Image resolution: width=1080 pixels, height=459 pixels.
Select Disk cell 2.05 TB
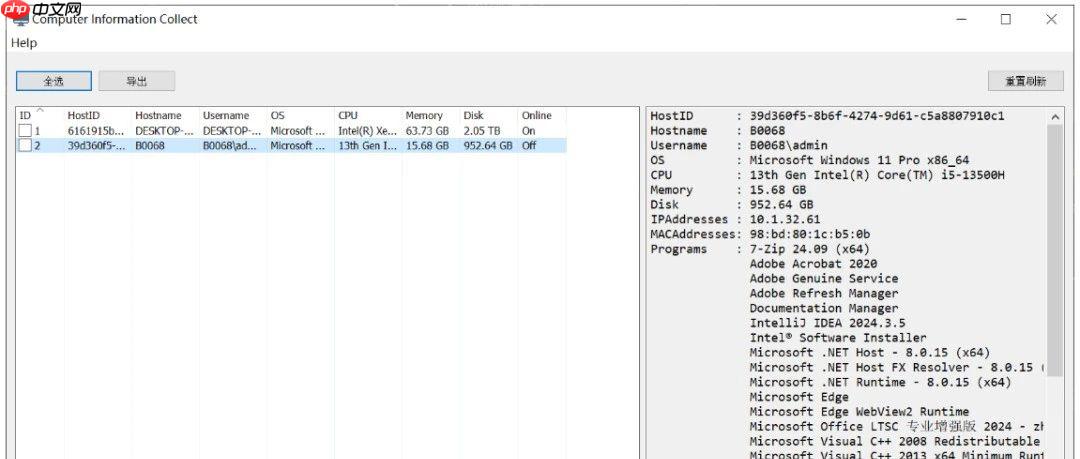tap(482, 130)
